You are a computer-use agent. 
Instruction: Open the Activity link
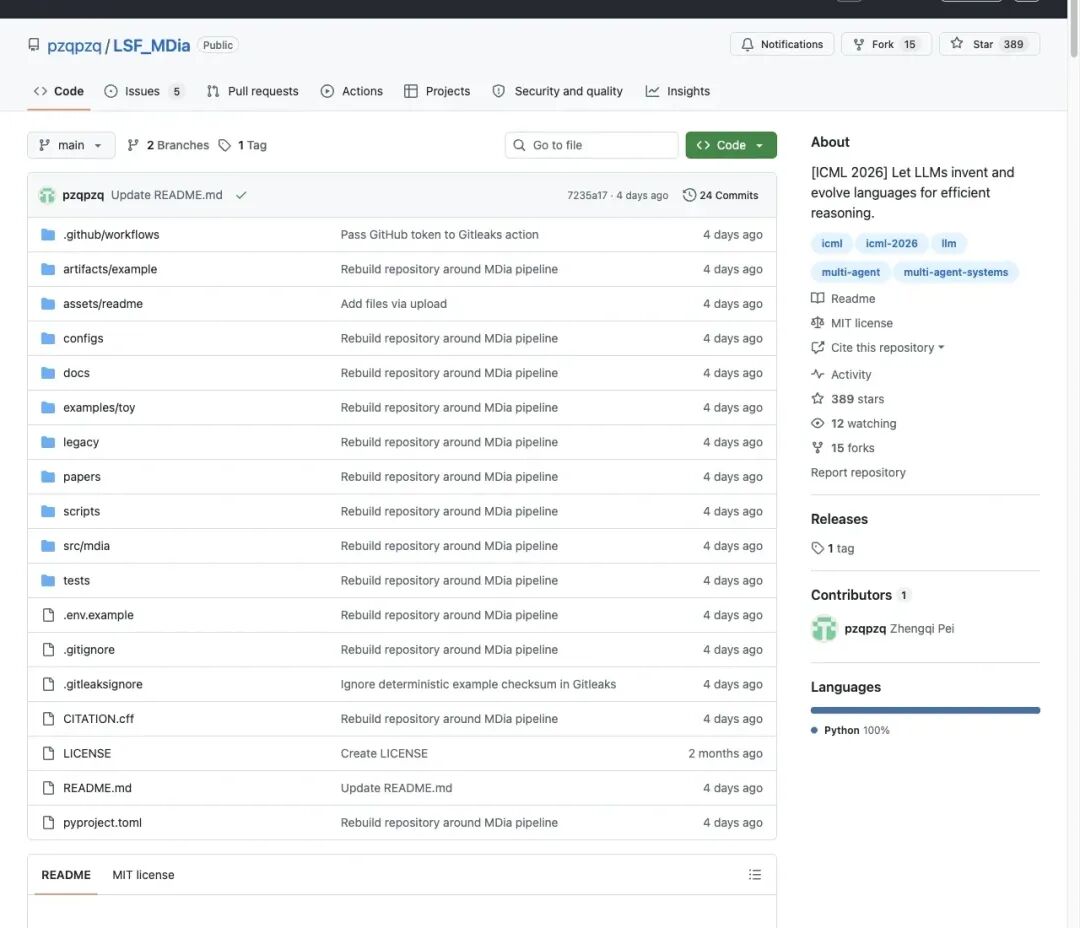click(x=842, y=375)
